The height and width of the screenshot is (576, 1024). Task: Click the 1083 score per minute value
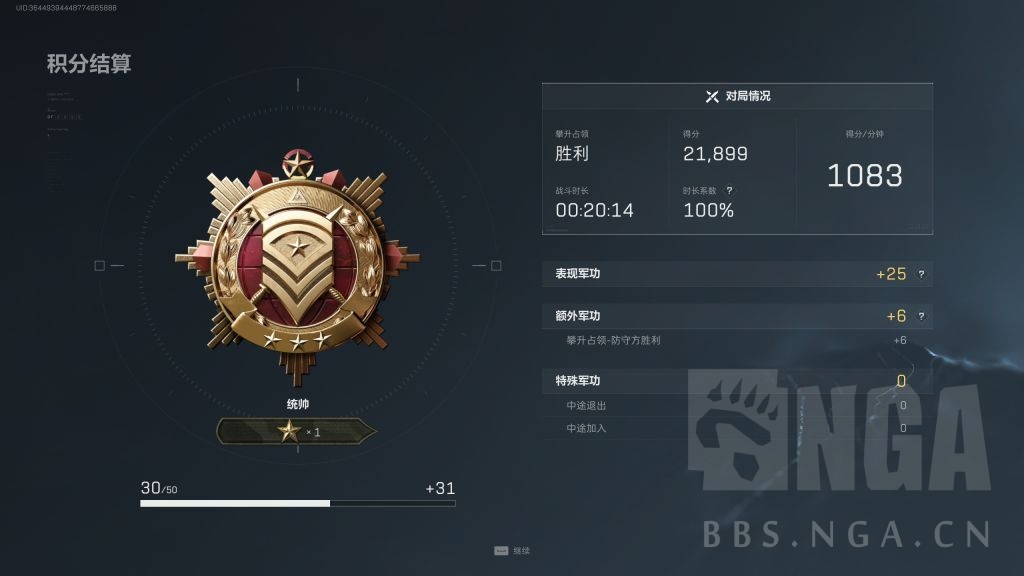(x=865, y=176)
